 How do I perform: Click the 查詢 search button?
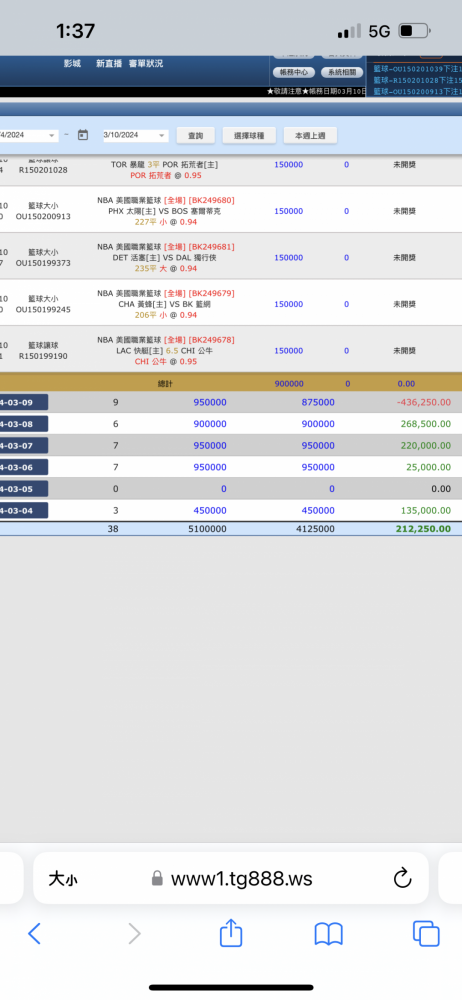pyautogui.click(x=195, y=135)
